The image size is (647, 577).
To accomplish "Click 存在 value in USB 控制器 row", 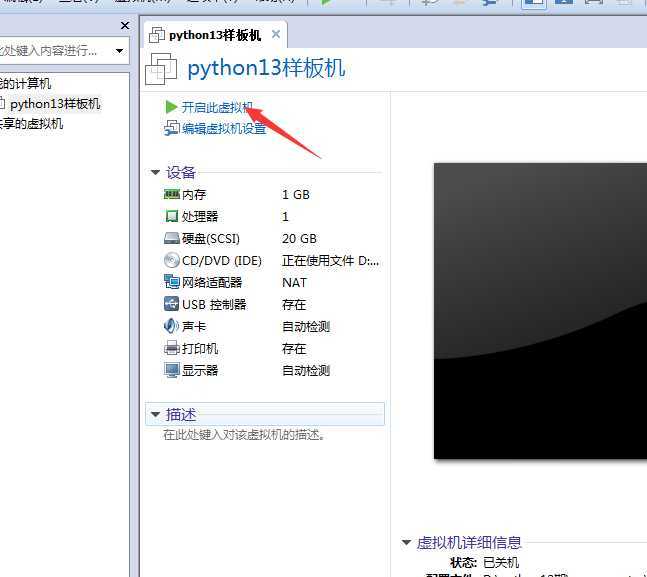I will click(x=294, y=305).
